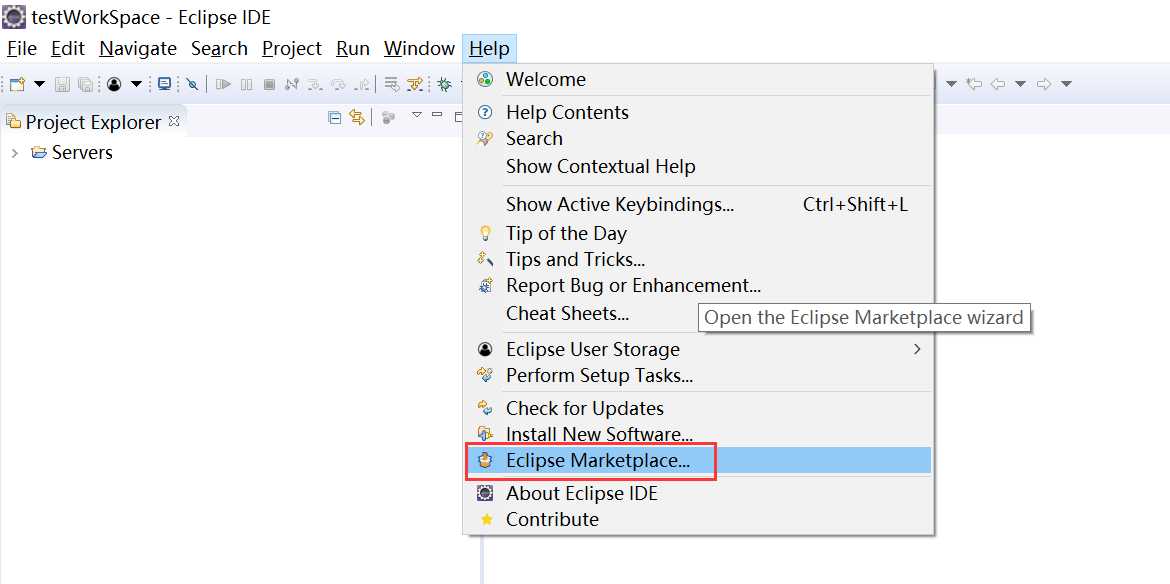This screenshot has height=584, width=1170.
Task: Choose Show Contextual Help
Action: click(698, 166)
